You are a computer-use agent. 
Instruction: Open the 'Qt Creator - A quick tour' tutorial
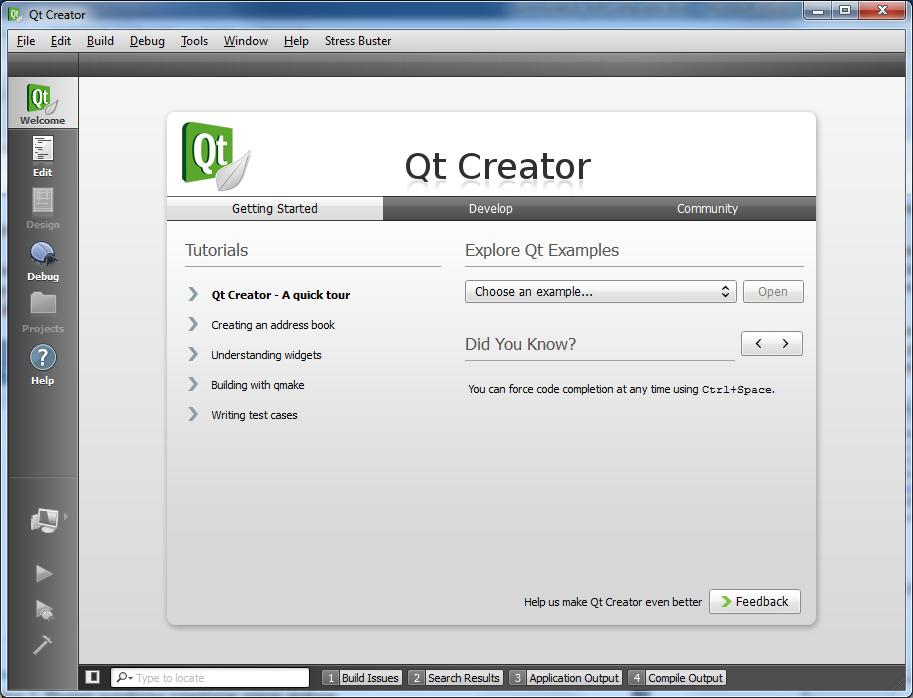point(281,295)
